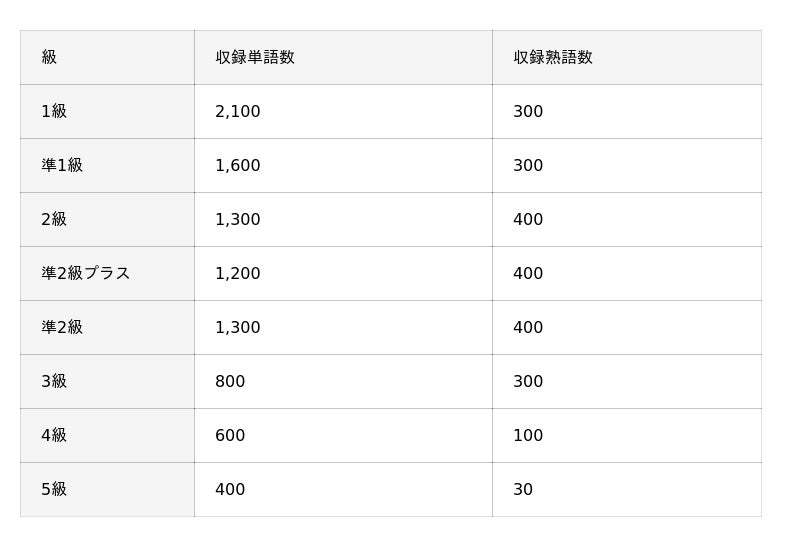Click the 2級 row label
The width and height of the screenshot is (800, 547).
(54, 220)
